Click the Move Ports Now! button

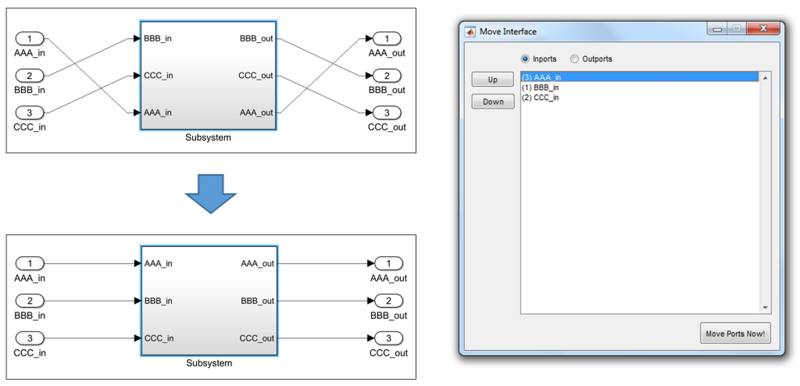point(735,334)
